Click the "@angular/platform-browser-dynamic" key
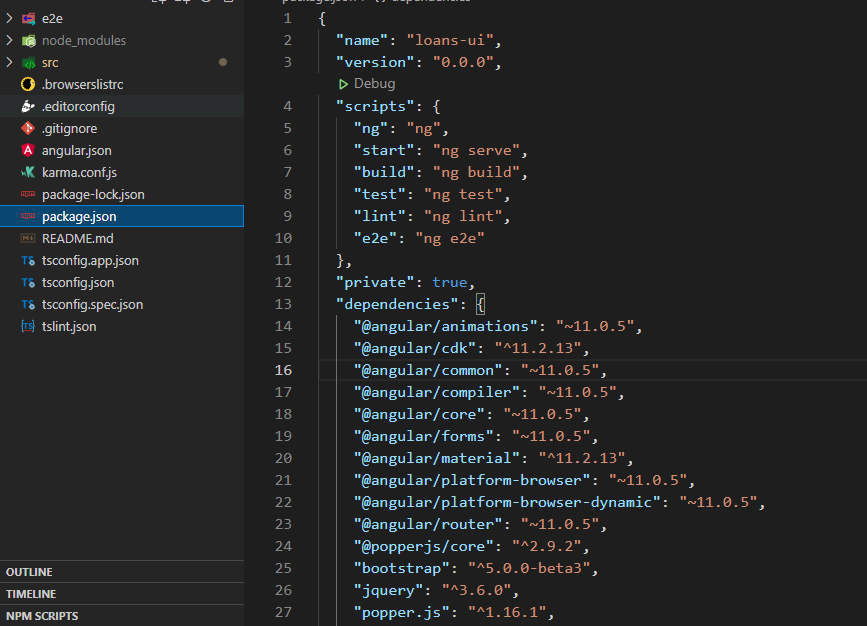The width and height of the screenshot is (867, 626). (x=507, y=502)
